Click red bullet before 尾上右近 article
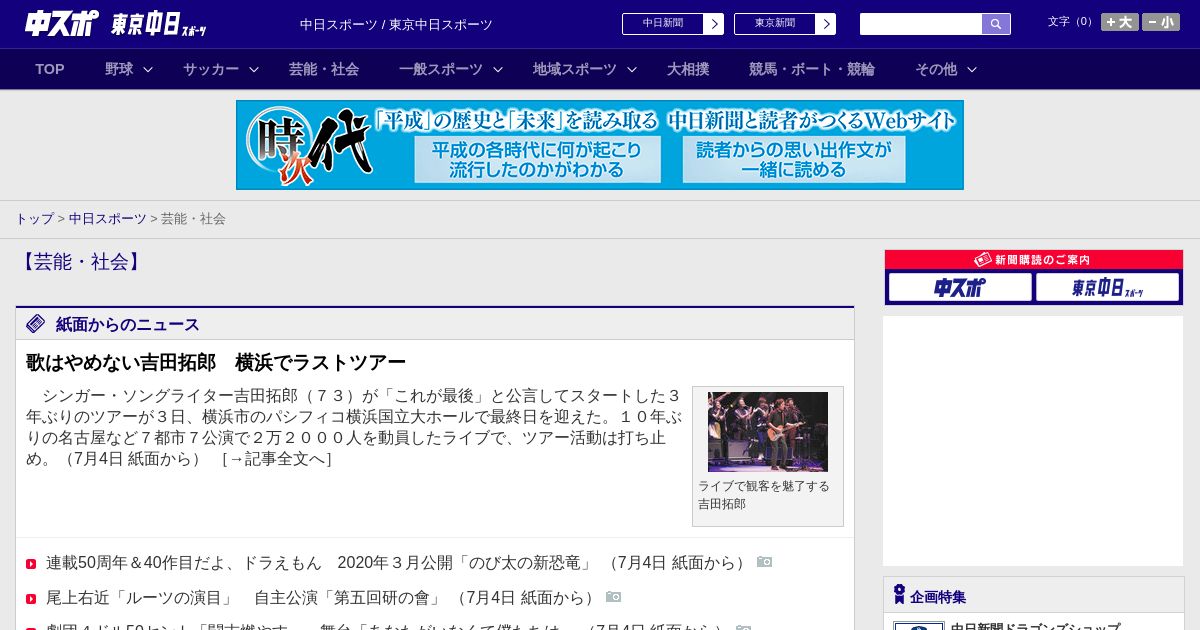 (31, 599)
